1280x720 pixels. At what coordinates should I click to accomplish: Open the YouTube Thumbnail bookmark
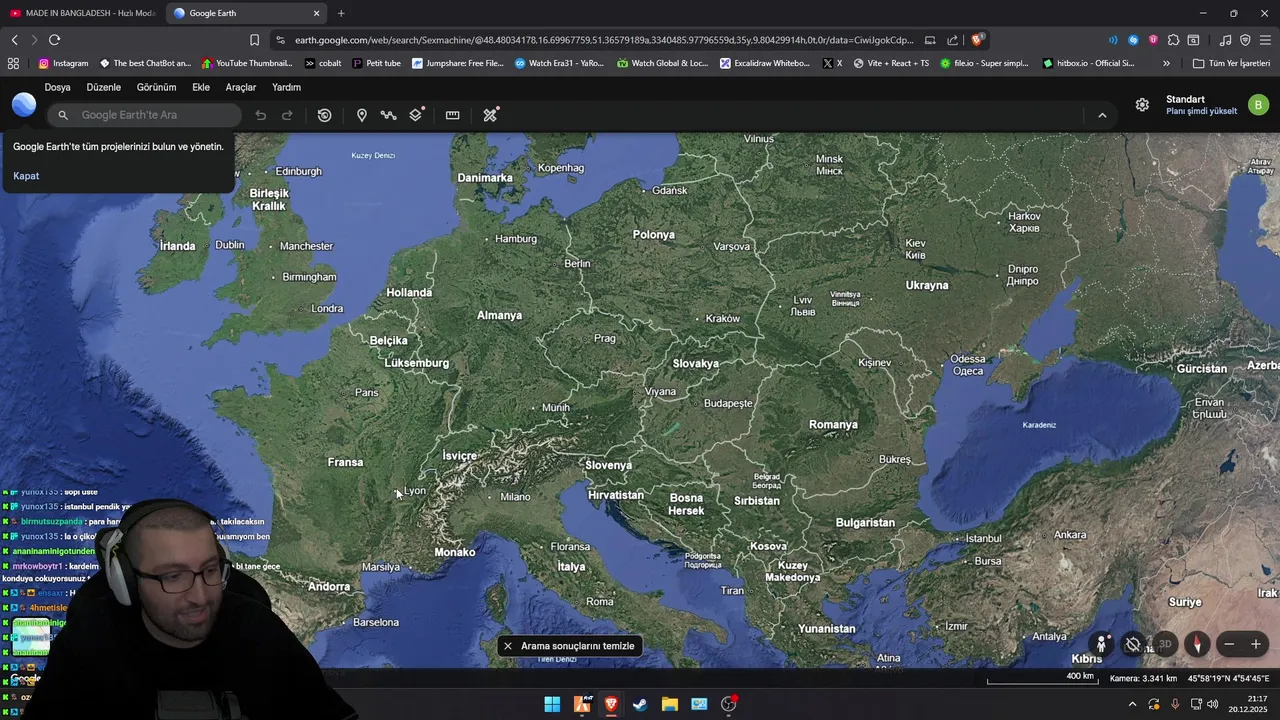pyautogui.click(x=248, y=63)
